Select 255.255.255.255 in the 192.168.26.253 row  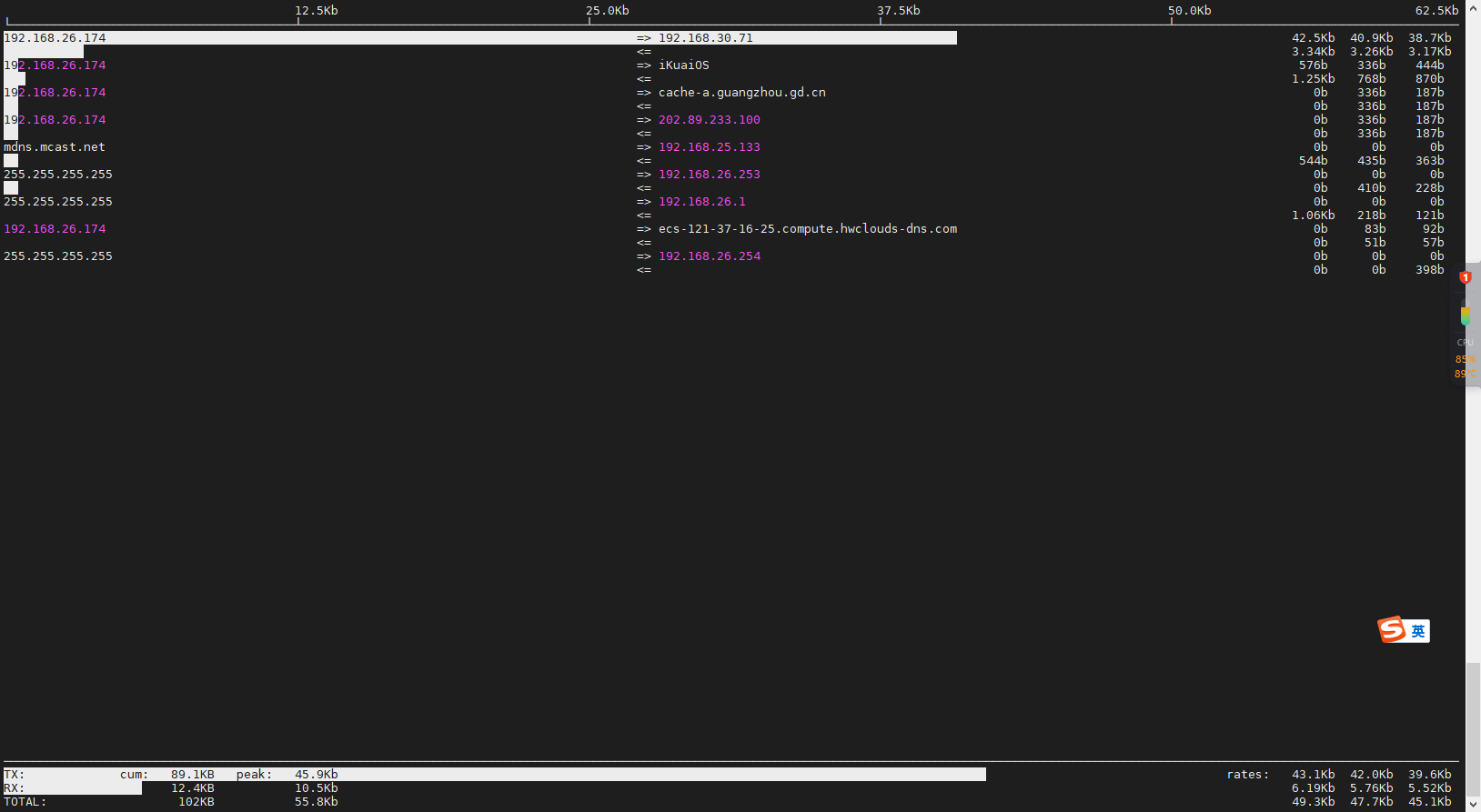58,174
